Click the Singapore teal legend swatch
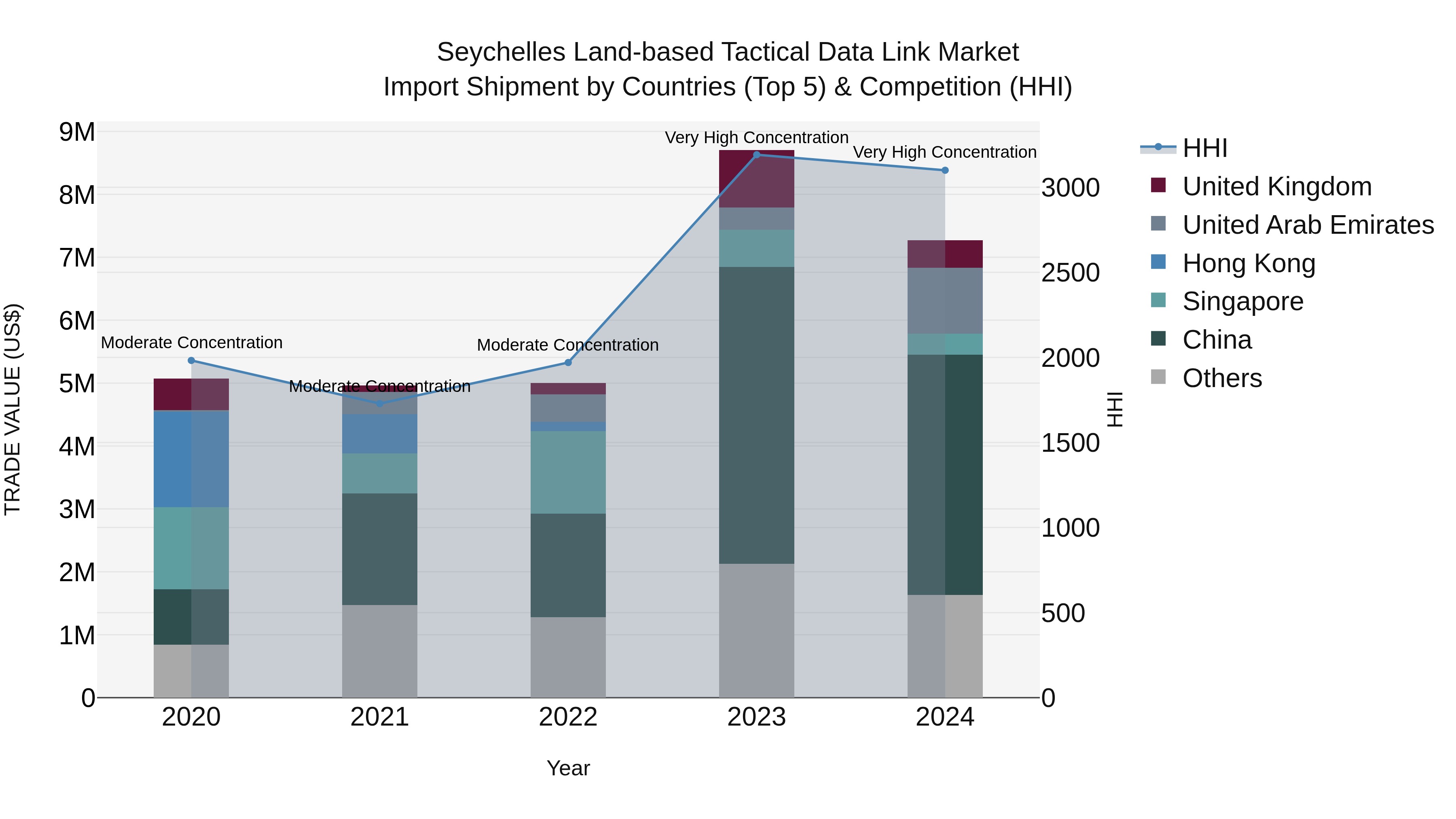Image resolution: width=1456 pixels, height=819 pixels. pyautogui.click(x=1158, y=300)
